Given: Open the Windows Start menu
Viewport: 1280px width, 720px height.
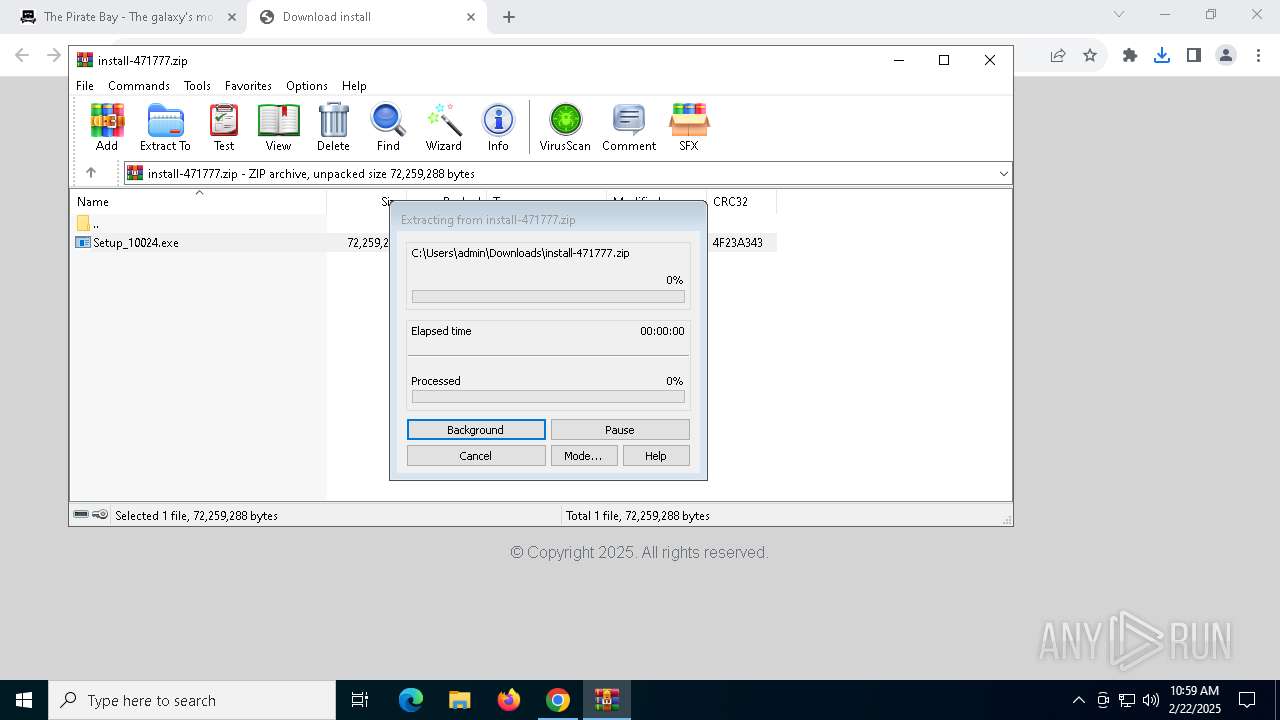Looking at the screenshot, I should 24,700.
